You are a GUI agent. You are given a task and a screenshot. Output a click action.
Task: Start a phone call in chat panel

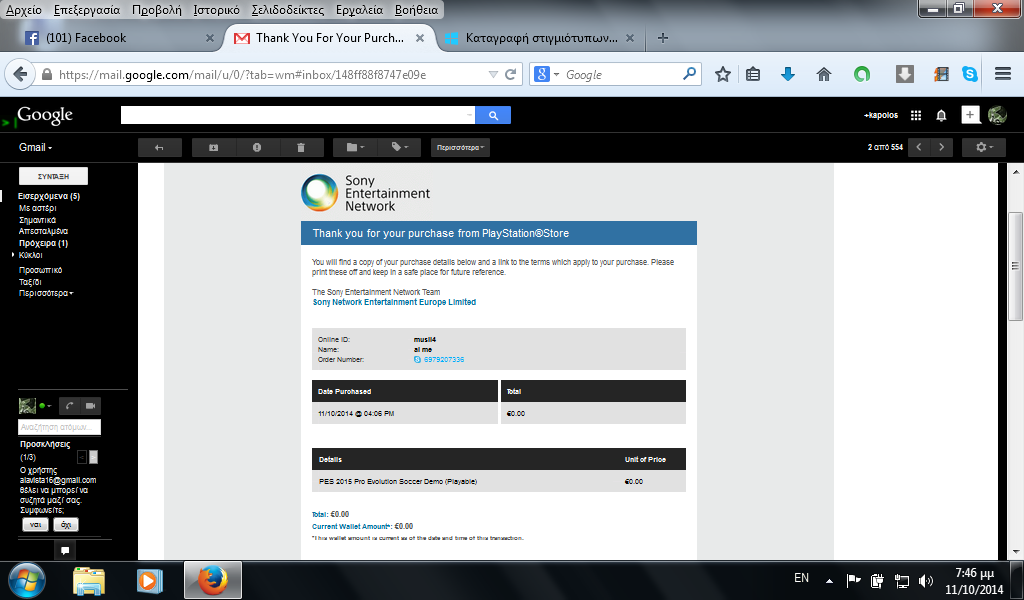(x=69, y=406)
